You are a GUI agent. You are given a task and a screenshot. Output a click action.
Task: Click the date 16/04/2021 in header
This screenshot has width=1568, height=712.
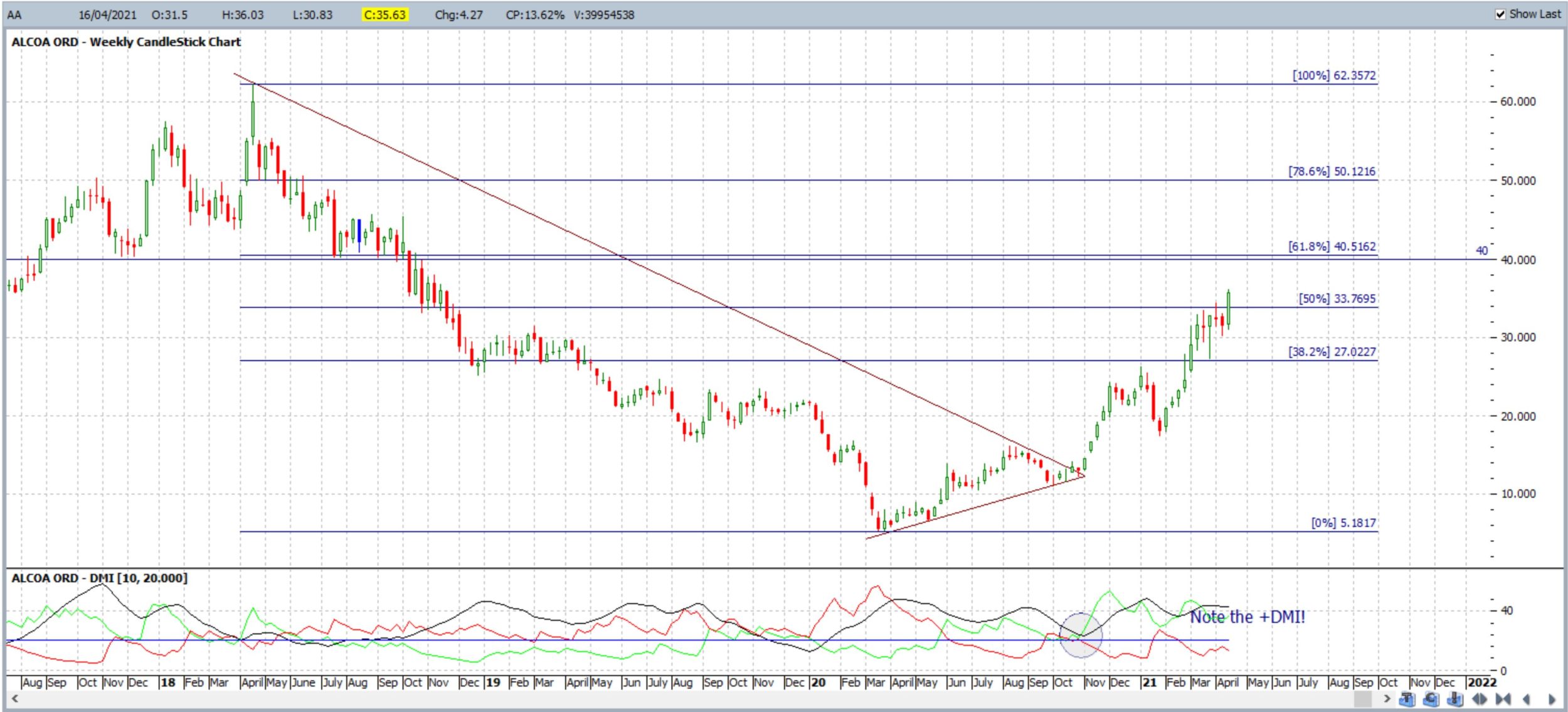[x=107, y=15]
